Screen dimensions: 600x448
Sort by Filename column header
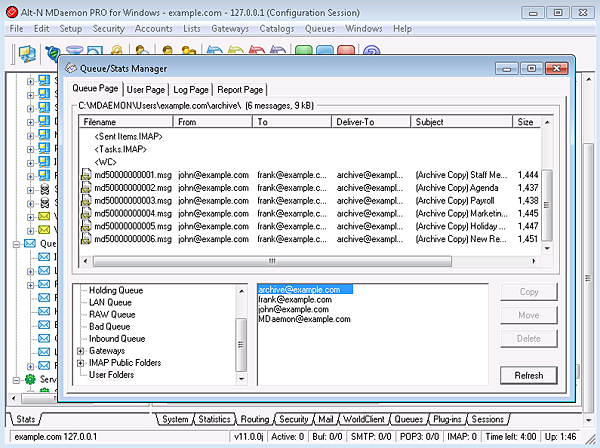click(x=126, y=122)
